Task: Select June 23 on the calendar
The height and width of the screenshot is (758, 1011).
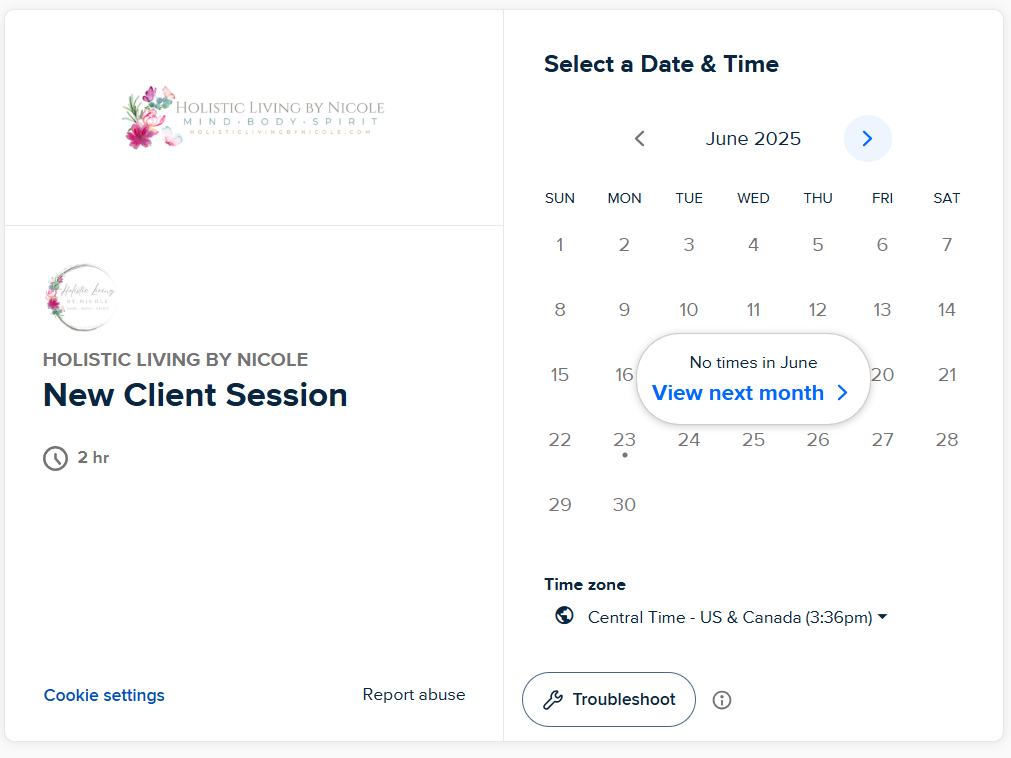Action: point(624,439)
